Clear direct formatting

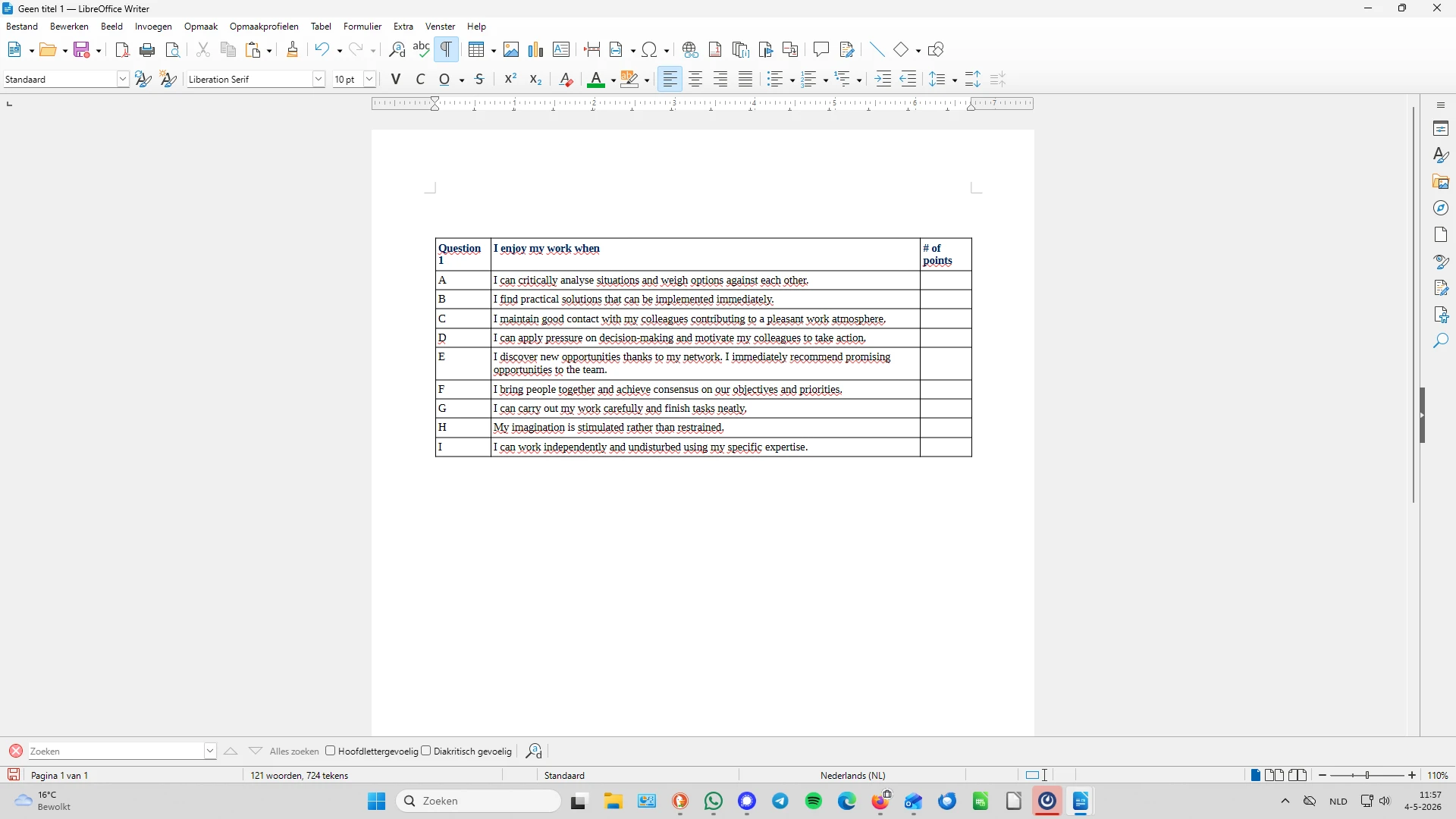(566, 79)
